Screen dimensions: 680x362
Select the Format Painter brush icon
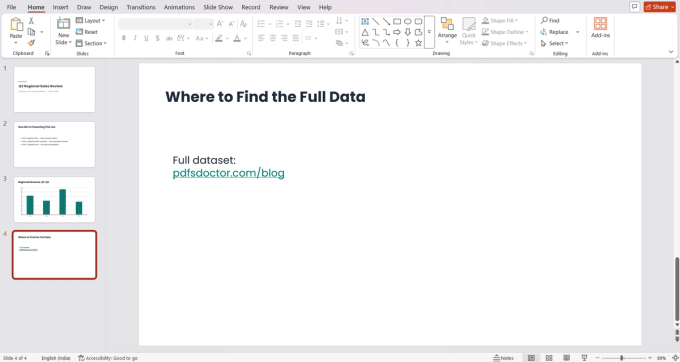[31, 43]
